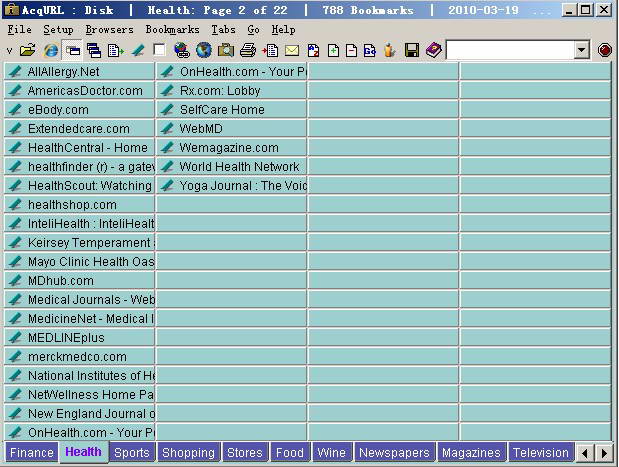Click the Go page toolbar icon
This screenshot has width=619, height=467.
click(x=370, y=51)
